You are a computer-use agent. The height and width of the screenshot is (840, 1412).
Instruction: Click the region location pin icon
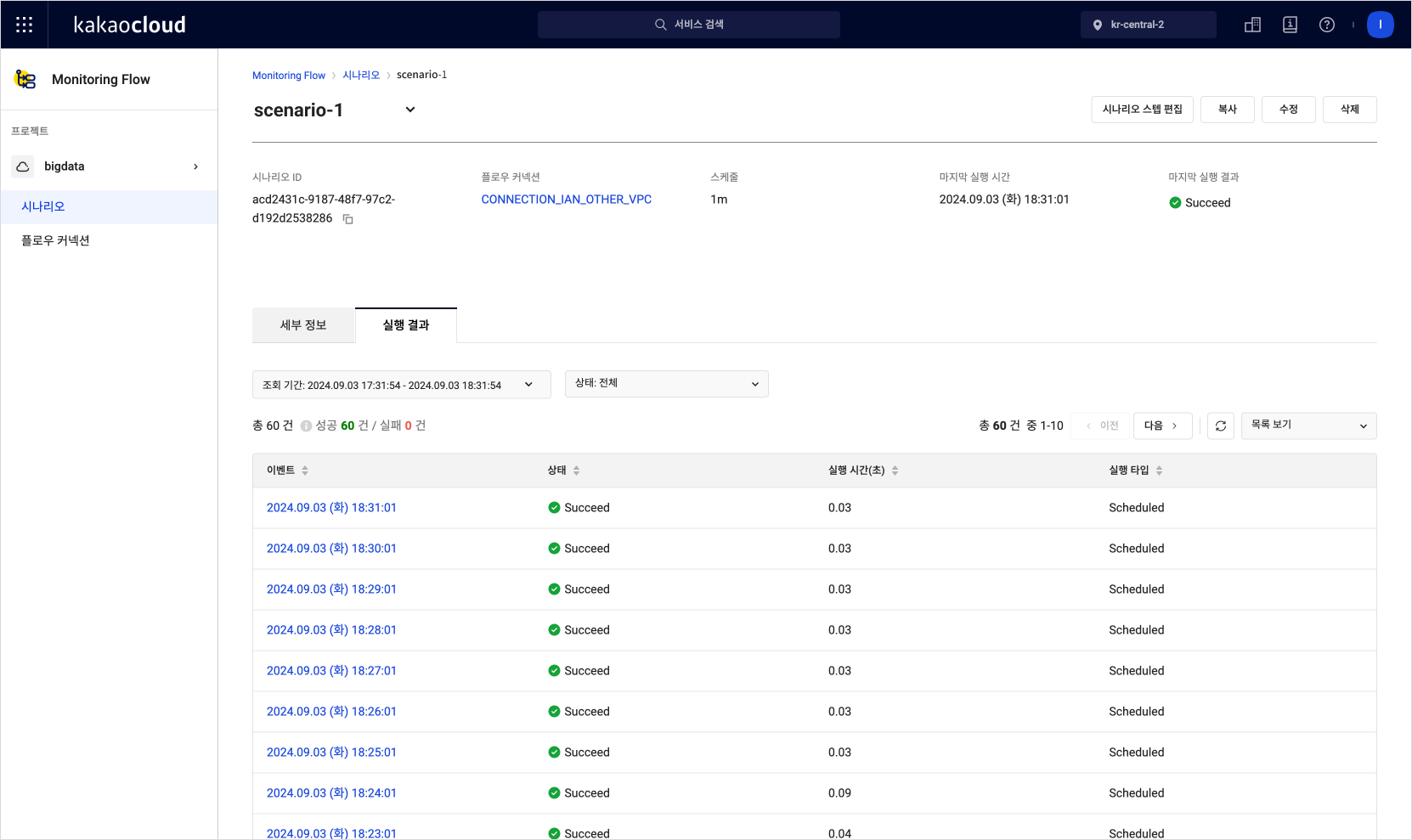(1098, 25)
